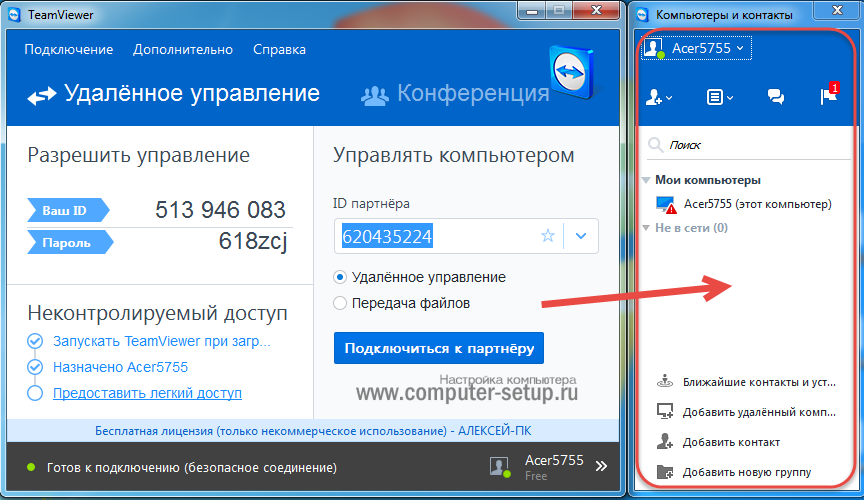864x500 pixels.
Task: Select the Ваш ID value 513 946 083
Action: (220, 210)
